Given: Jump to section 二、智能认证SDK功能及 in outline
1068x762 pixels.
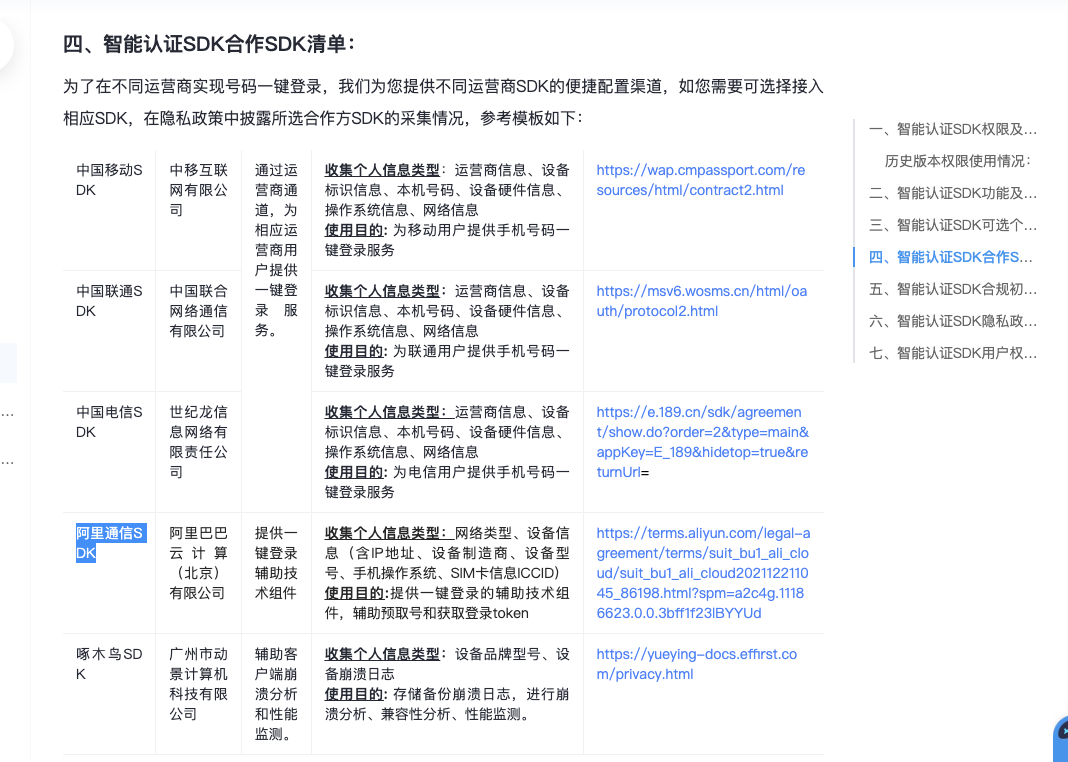Looking at the screenshot, I should [952, 193].
